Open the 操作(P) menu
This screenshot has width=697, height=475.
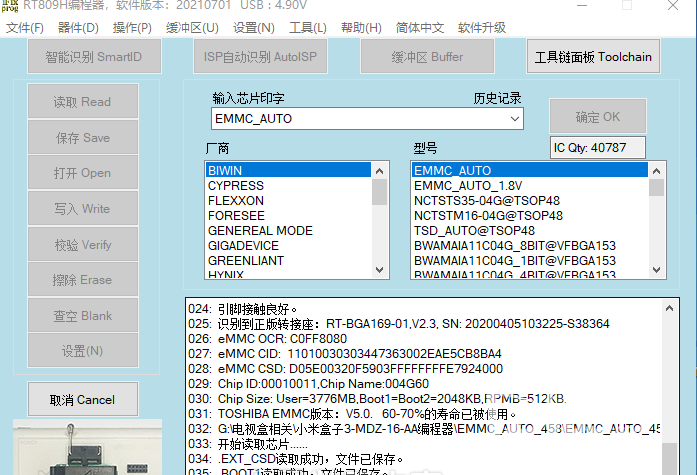coord(132,28)
